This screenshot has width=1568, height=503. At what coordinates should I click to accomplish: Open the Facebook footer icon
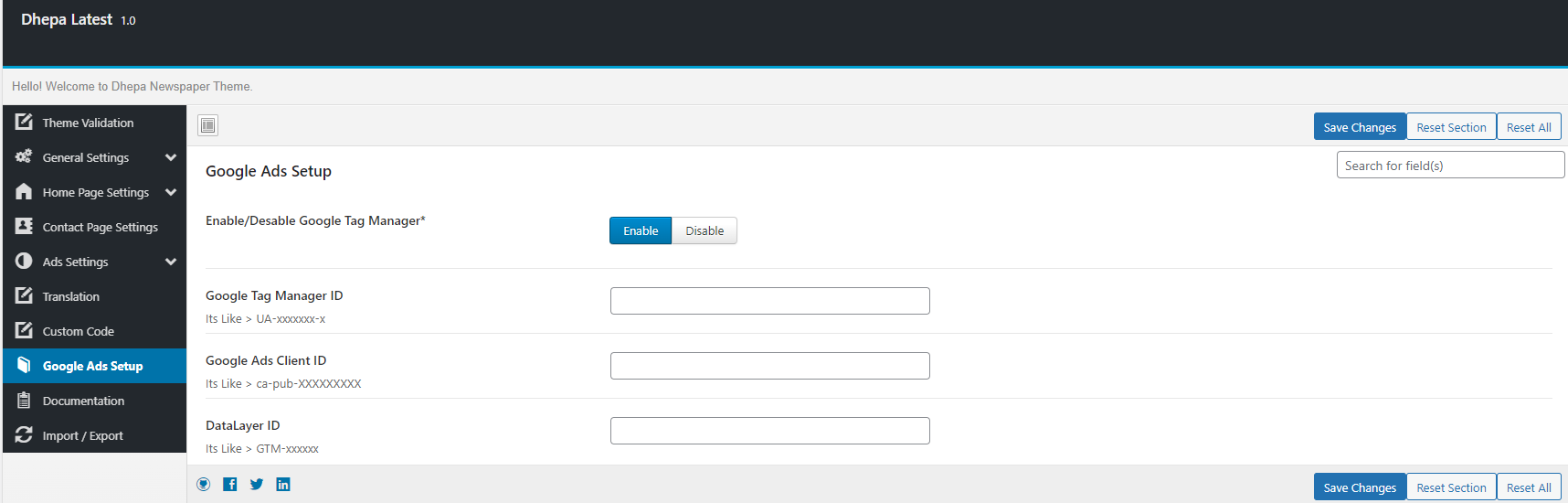[x=230, y=485]
